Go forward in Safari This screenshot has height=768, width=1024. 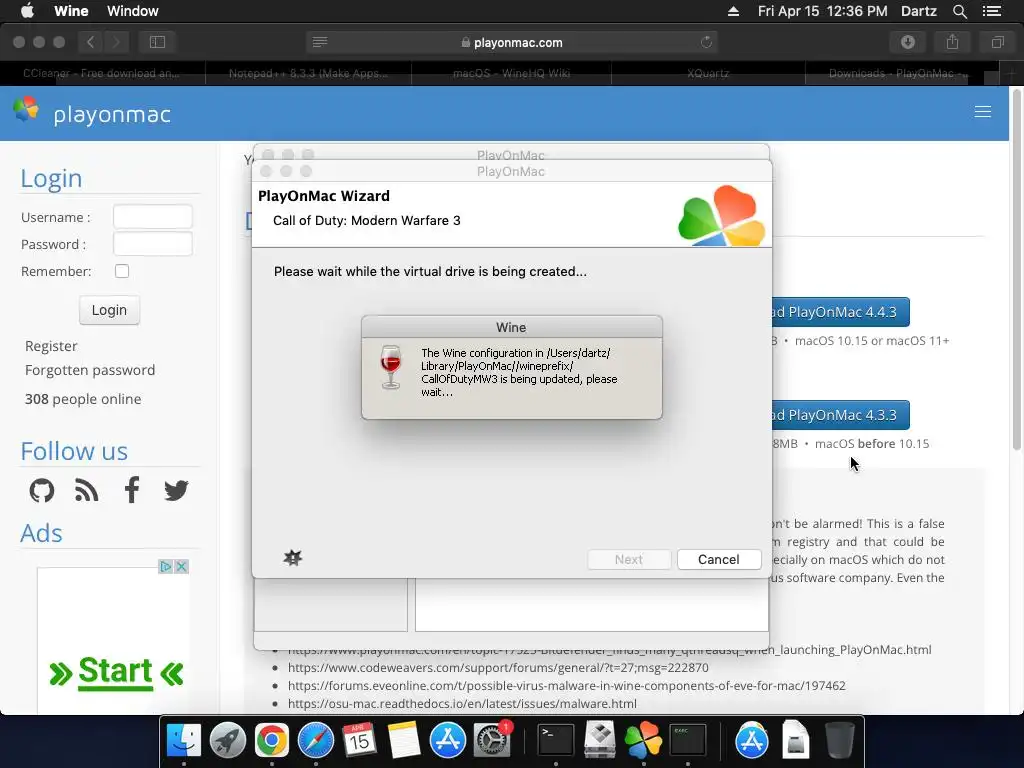click(116, 42)
